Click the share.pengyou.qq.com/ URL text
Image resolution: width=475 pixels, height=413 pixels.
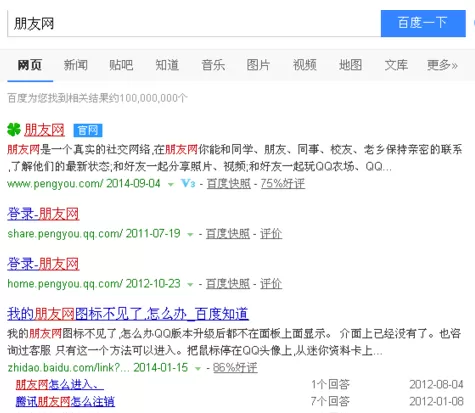[65, 234]
